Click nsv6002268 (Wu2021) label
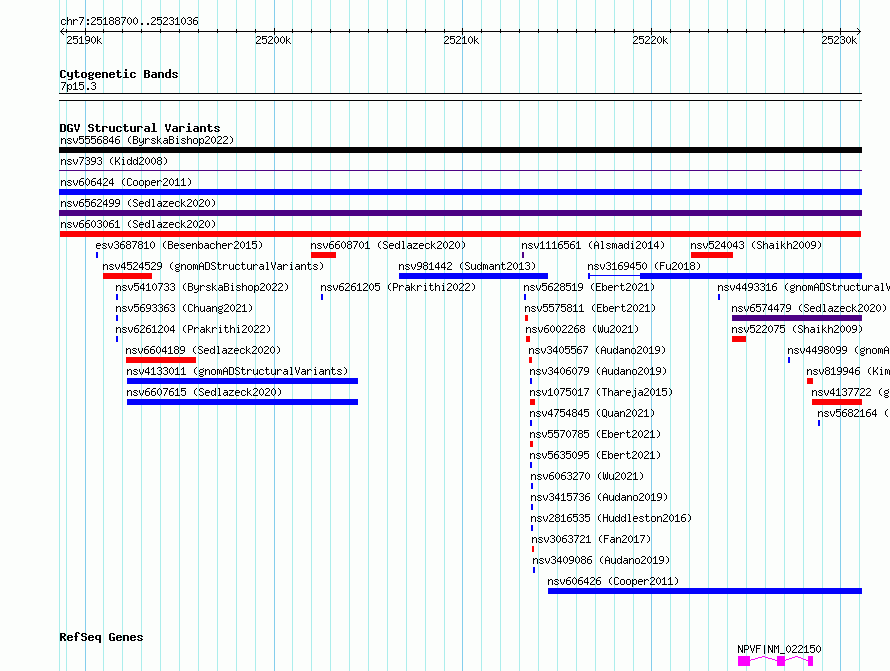890x671 pixels. pyautogui.click(x=582, y=329)
